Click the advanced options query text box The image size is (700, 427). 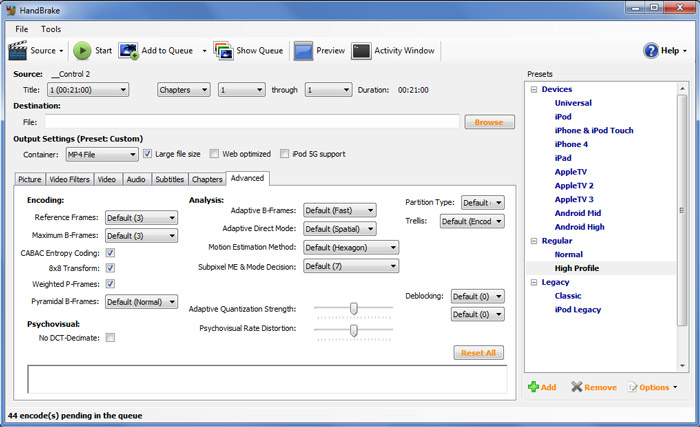(x=267, y=379)
